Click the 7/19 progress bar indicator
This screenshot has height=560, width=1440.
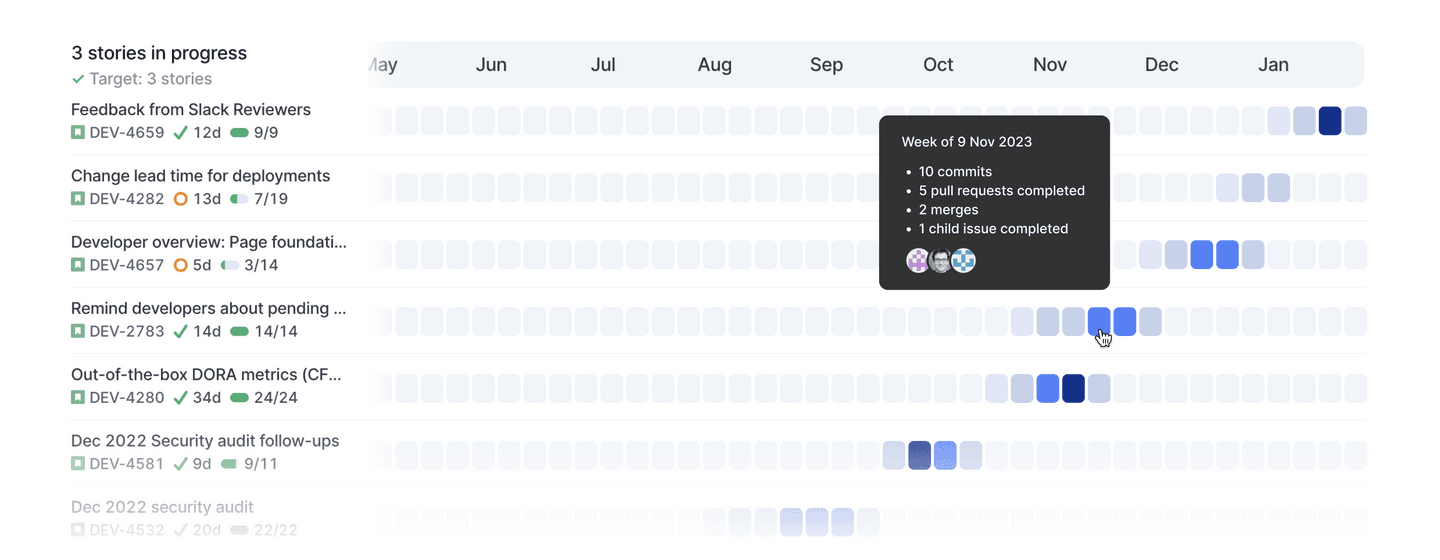(x=239, y=199)
